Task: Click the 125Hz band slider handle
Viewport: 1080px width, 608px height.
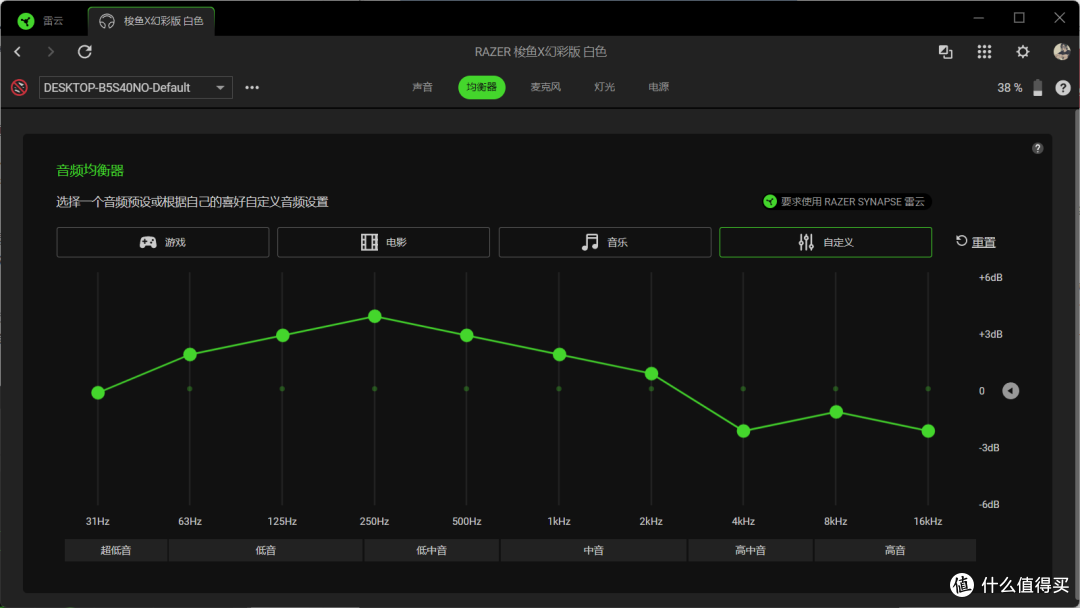Action: pos(282,335)
